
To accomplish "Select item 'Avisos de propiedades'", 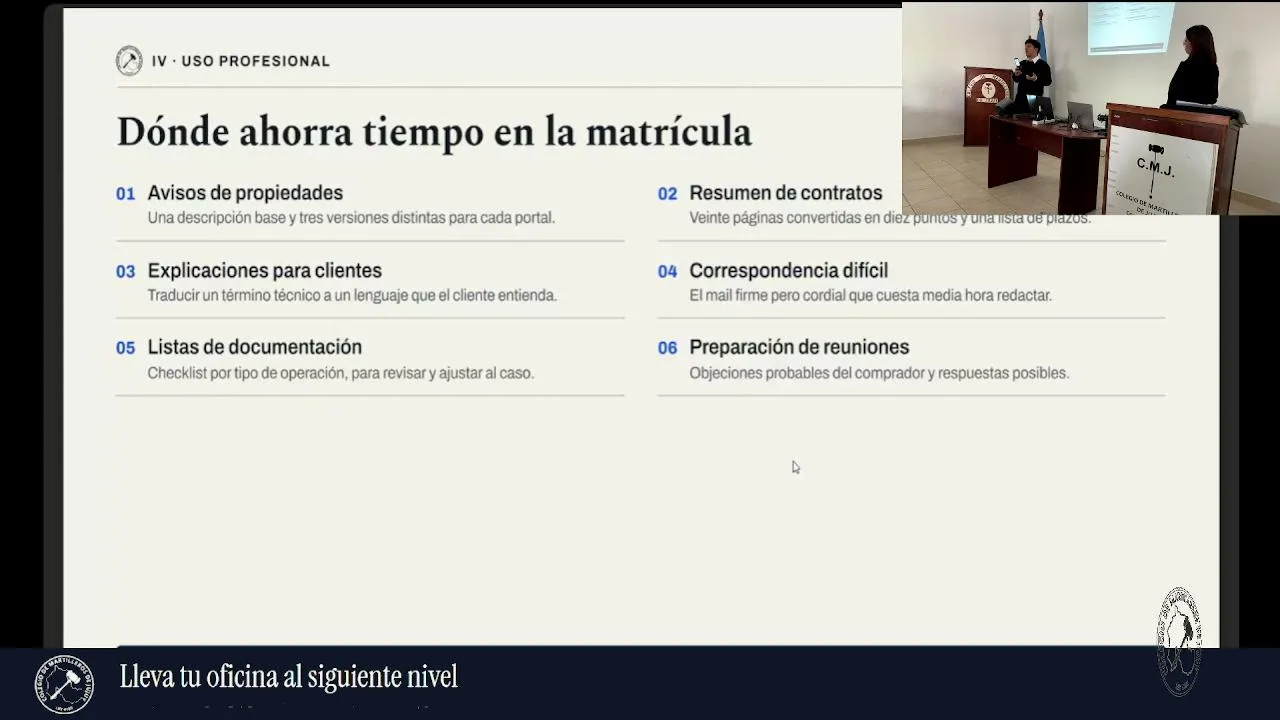I will tap(245, 193).
